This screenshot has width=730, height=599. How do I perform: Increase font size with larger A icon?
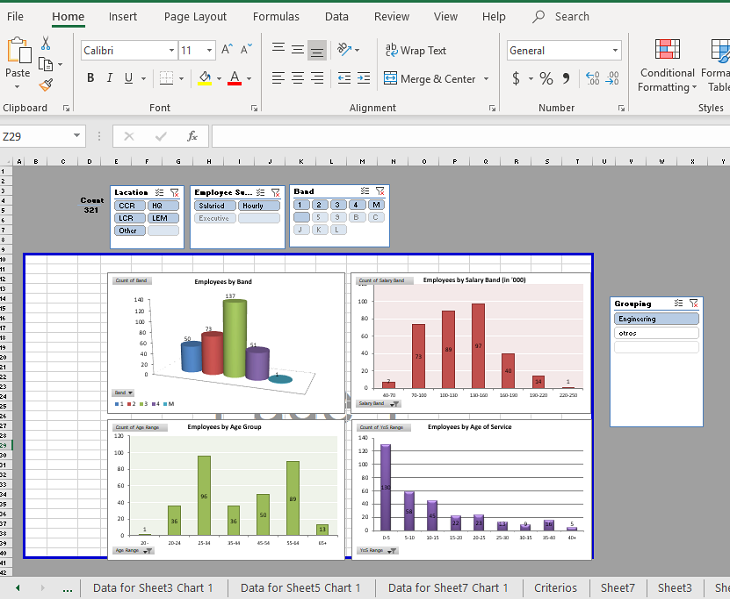(227, 50)
